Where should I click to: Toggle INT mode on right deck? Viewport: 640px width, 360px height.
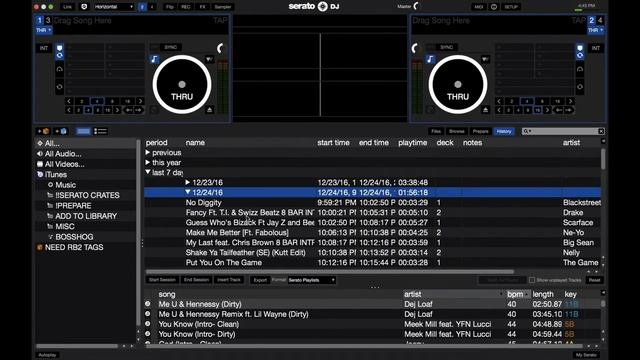pos(596,48)
